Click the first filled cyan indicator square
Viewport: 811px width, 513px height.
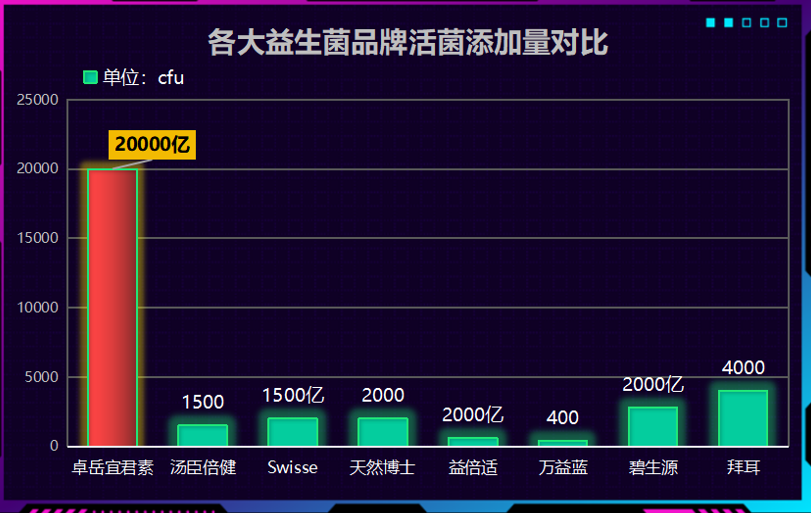click(x=711, y=23)
